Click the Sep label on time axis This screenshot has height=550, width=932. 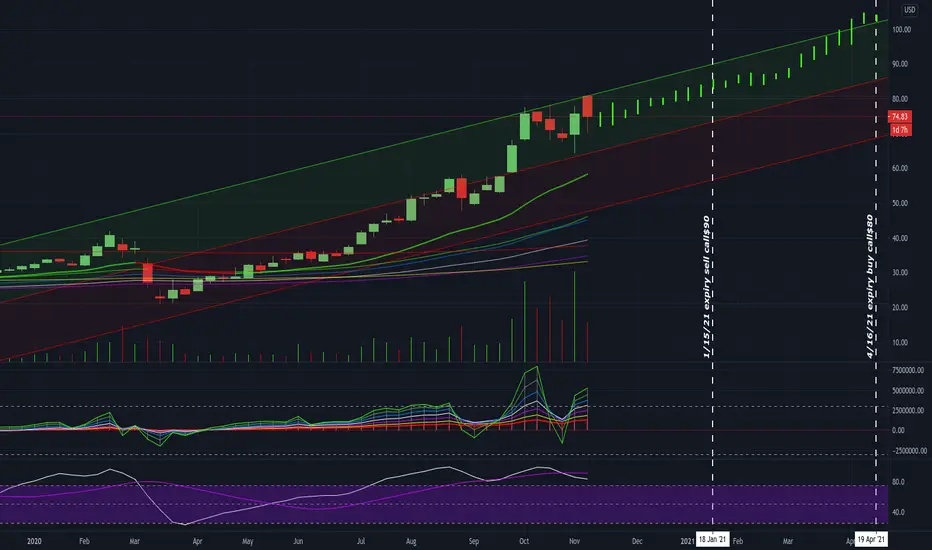tap(474, 541)
